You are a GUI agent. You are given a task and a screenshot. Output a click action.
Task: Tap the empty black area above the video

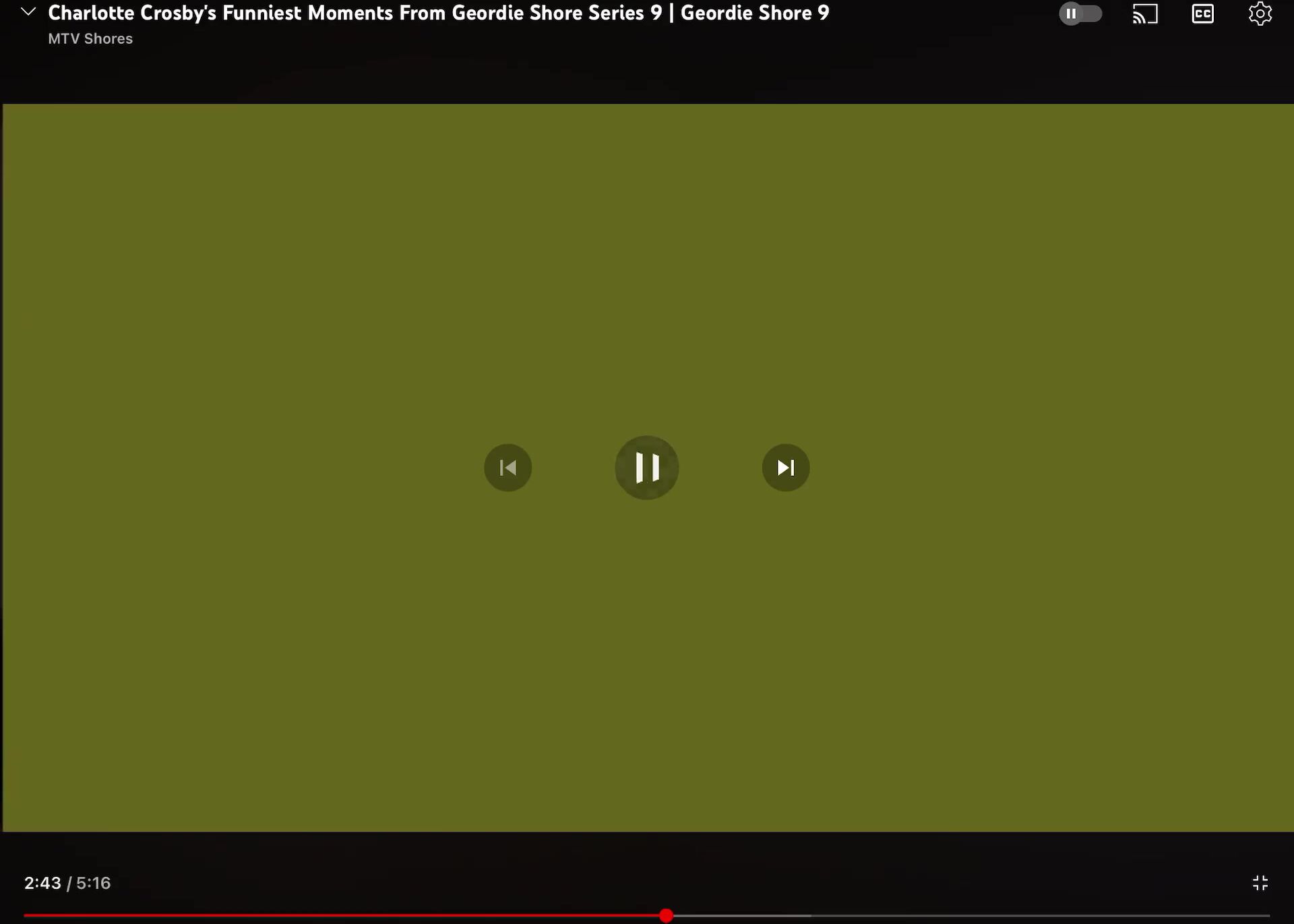647,74
